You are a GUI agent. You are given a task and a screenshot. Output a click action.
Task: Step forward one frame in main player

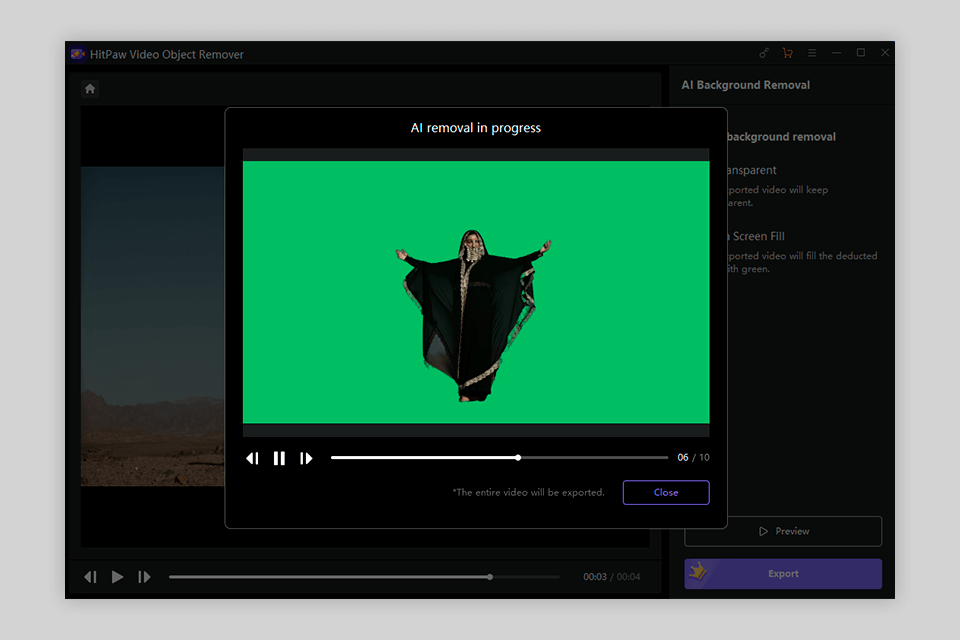click(x=144, y=577)
